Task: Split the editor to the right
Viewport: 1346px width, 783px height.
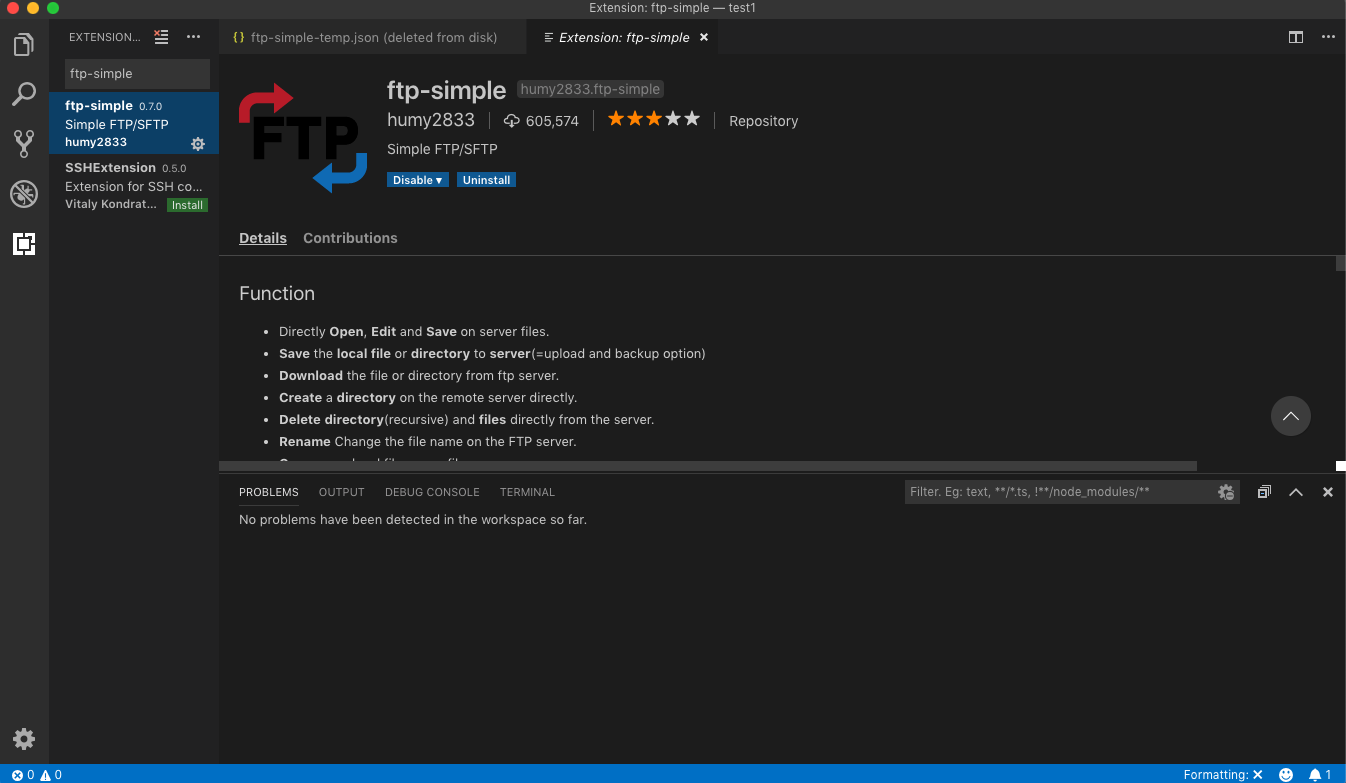Action: click(x=1296, y=37)
